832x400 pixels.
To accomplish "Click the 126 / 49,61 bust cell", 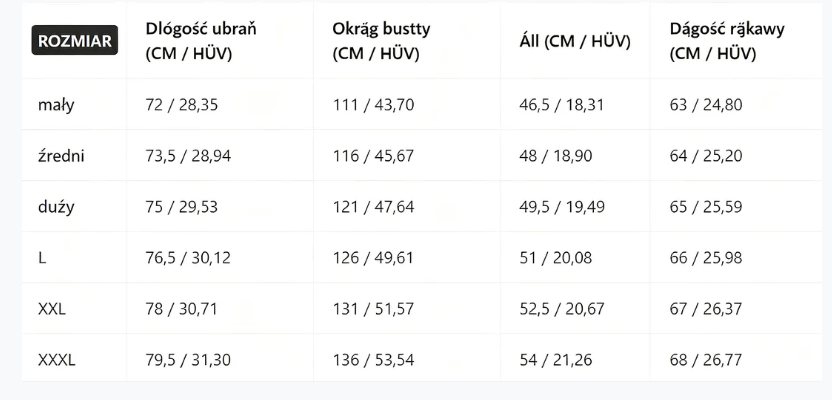I will pos(373,258).
